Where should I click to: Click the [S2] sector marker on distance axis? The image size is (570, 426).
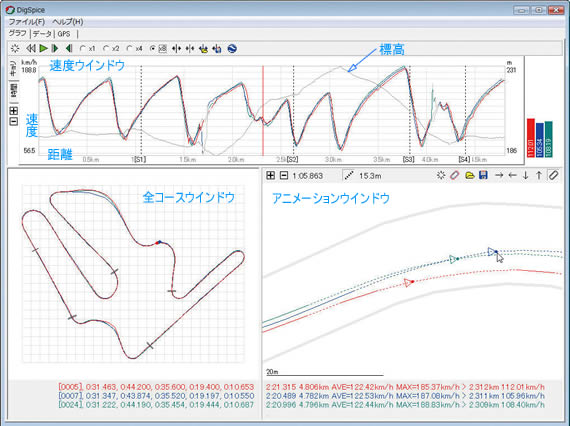(292, 160)
